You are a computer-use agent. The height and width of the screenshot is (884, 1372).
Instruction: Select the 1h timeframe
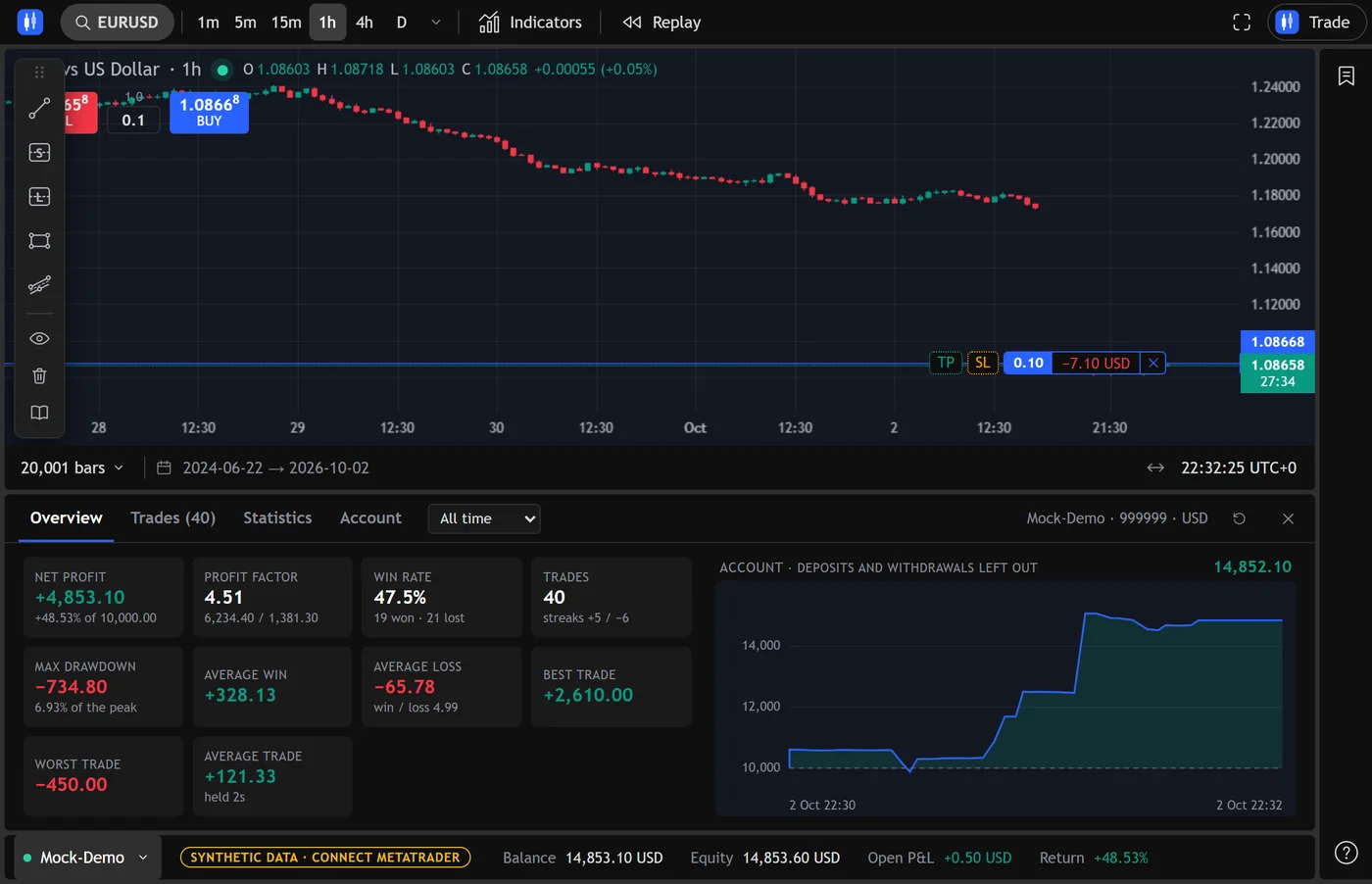(x=327, y=22)
